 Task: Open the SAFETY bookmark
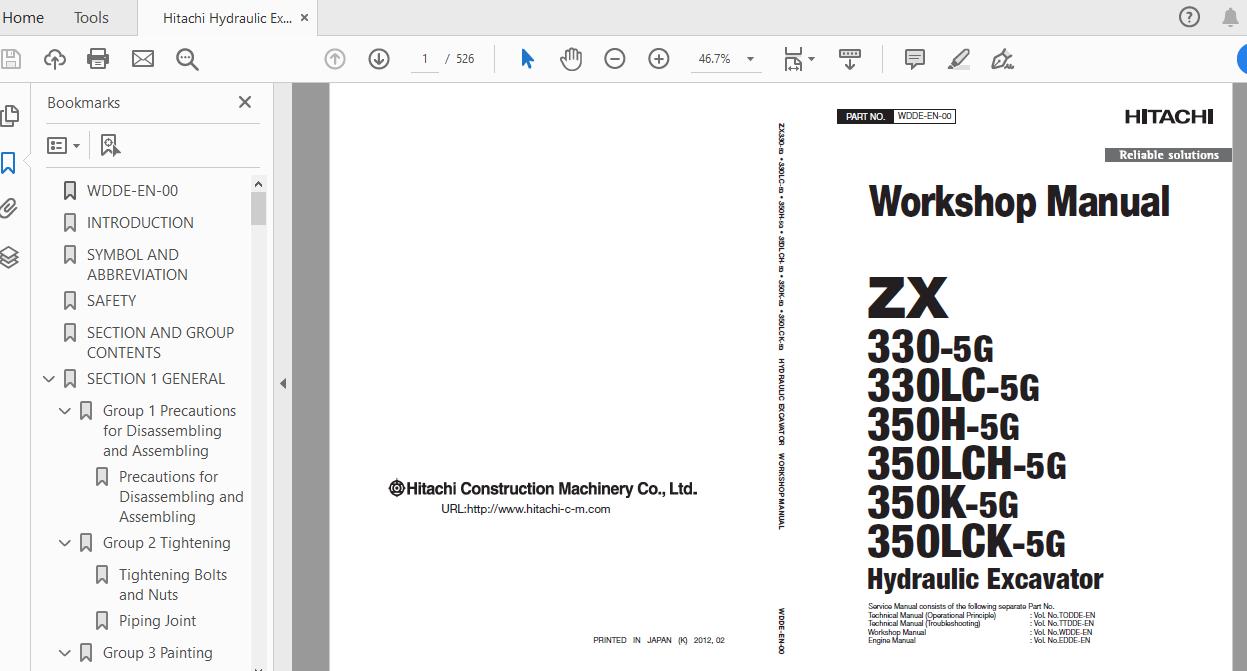click(111, 300)
